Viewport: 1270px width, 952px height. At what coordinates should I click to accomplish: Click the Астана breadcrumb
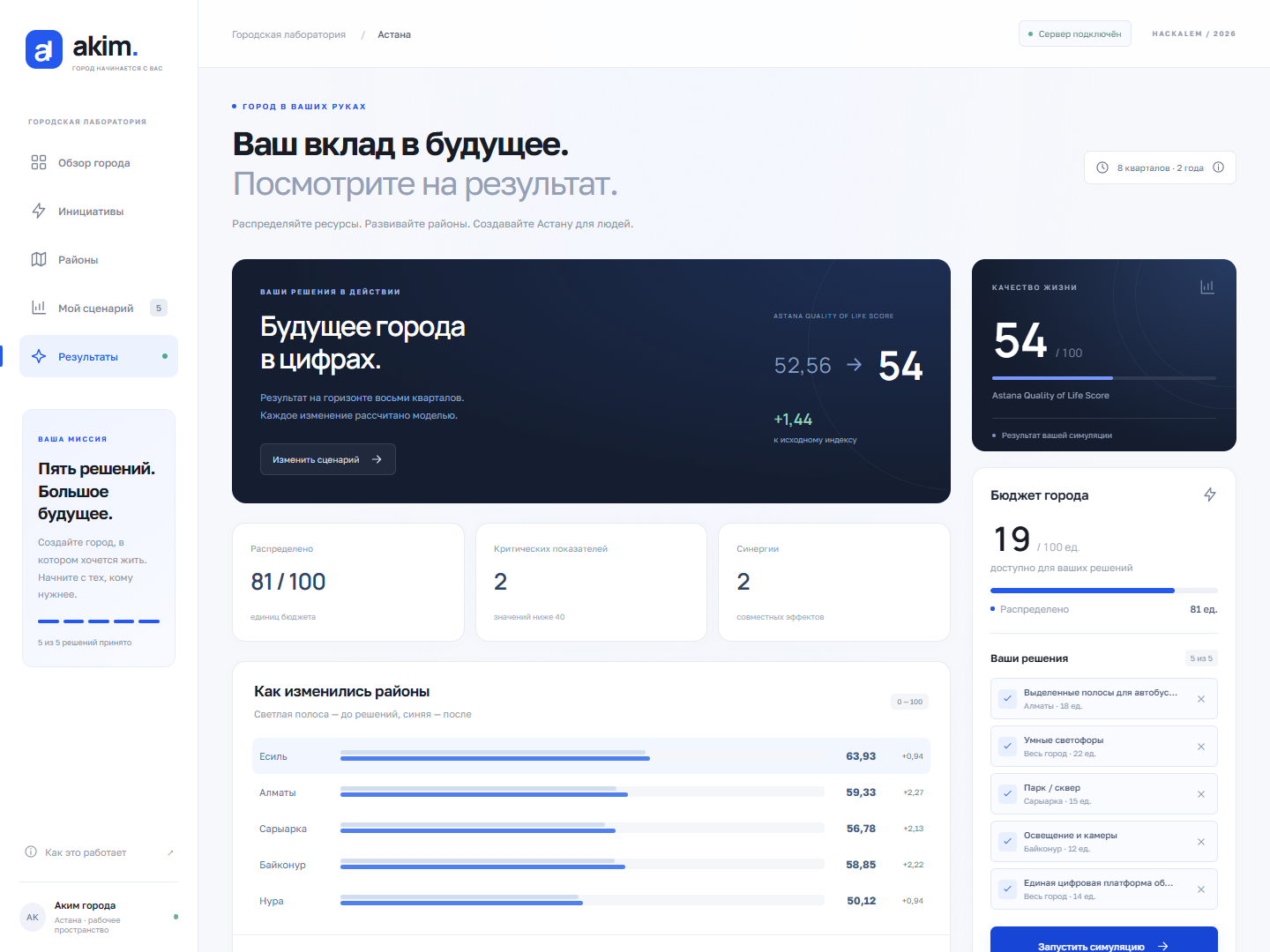click(x=394, y=34)
